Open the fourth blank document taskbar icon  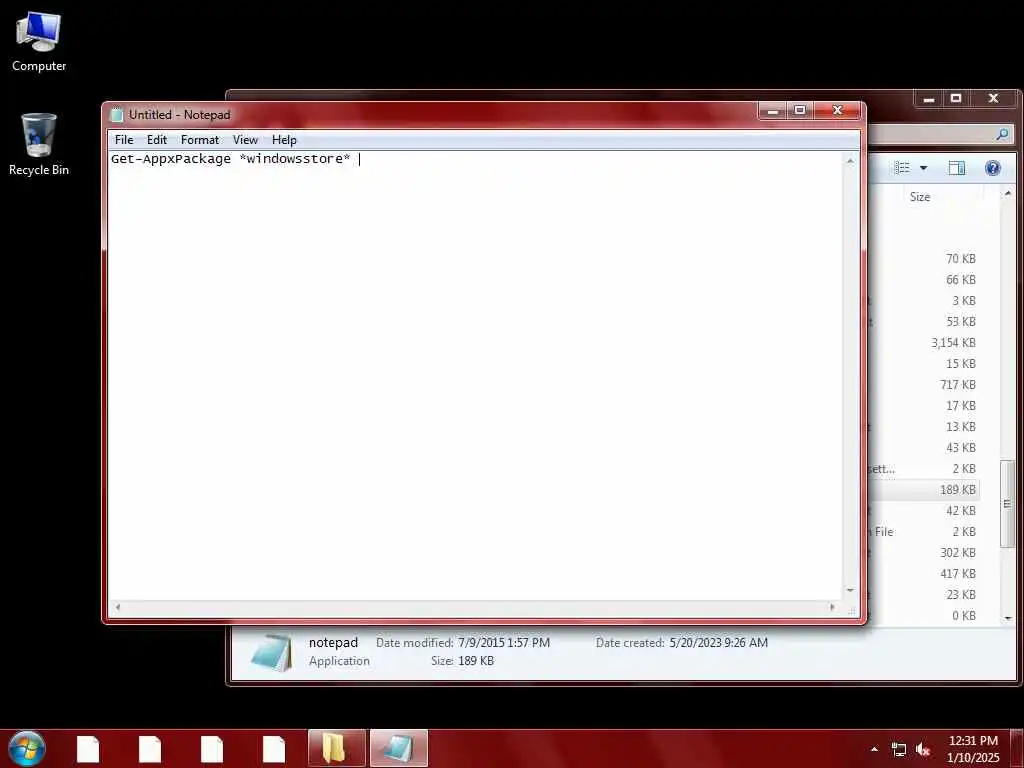[x=274, y=749]
